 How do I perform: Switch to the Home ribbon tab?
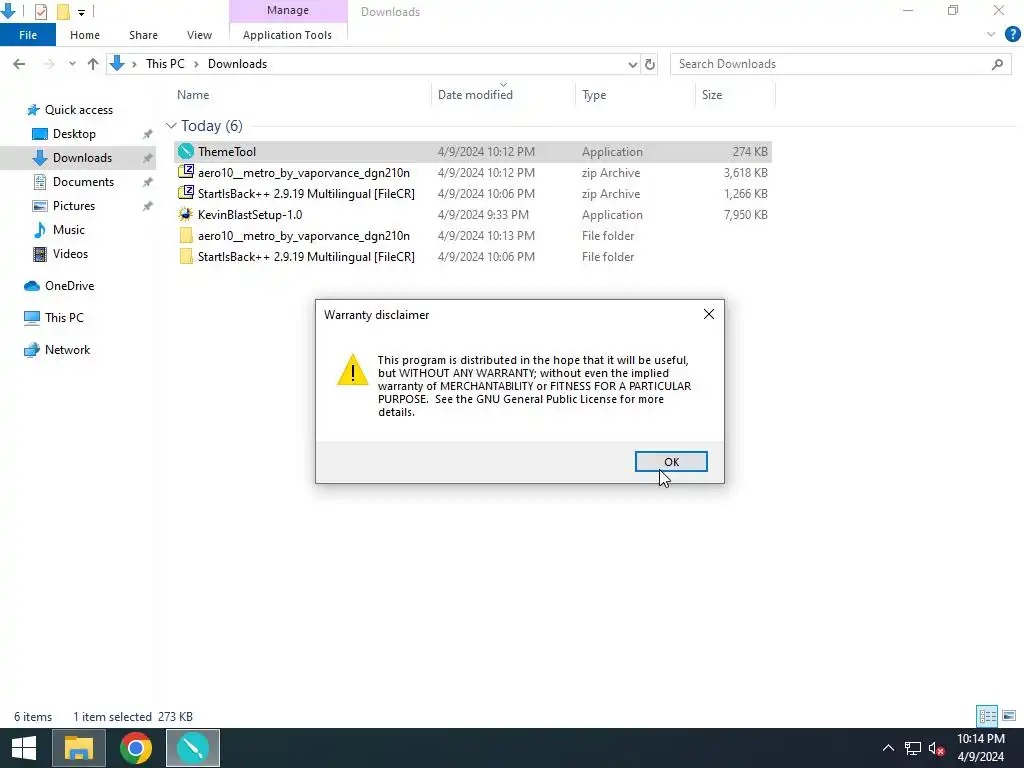(85, 35)
